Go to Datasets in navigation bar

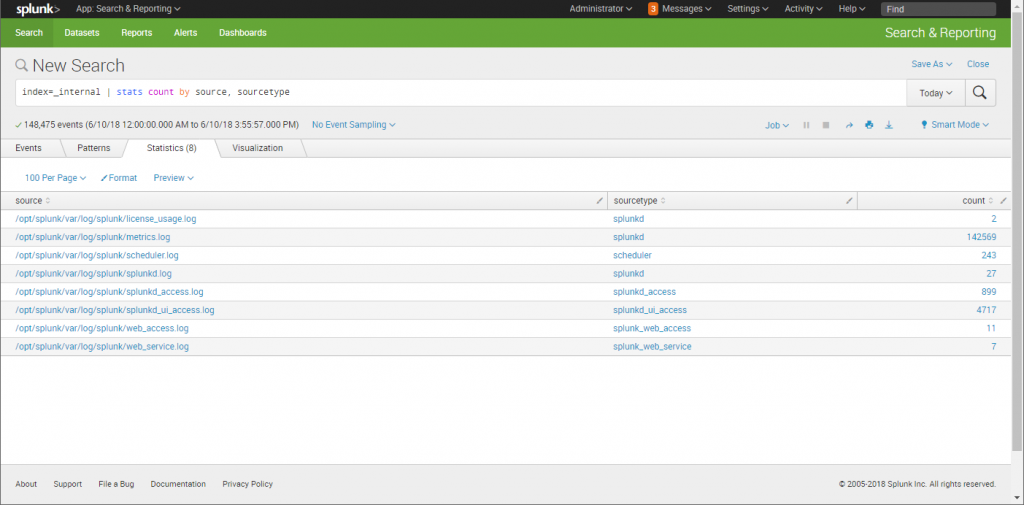click(82, 33)
